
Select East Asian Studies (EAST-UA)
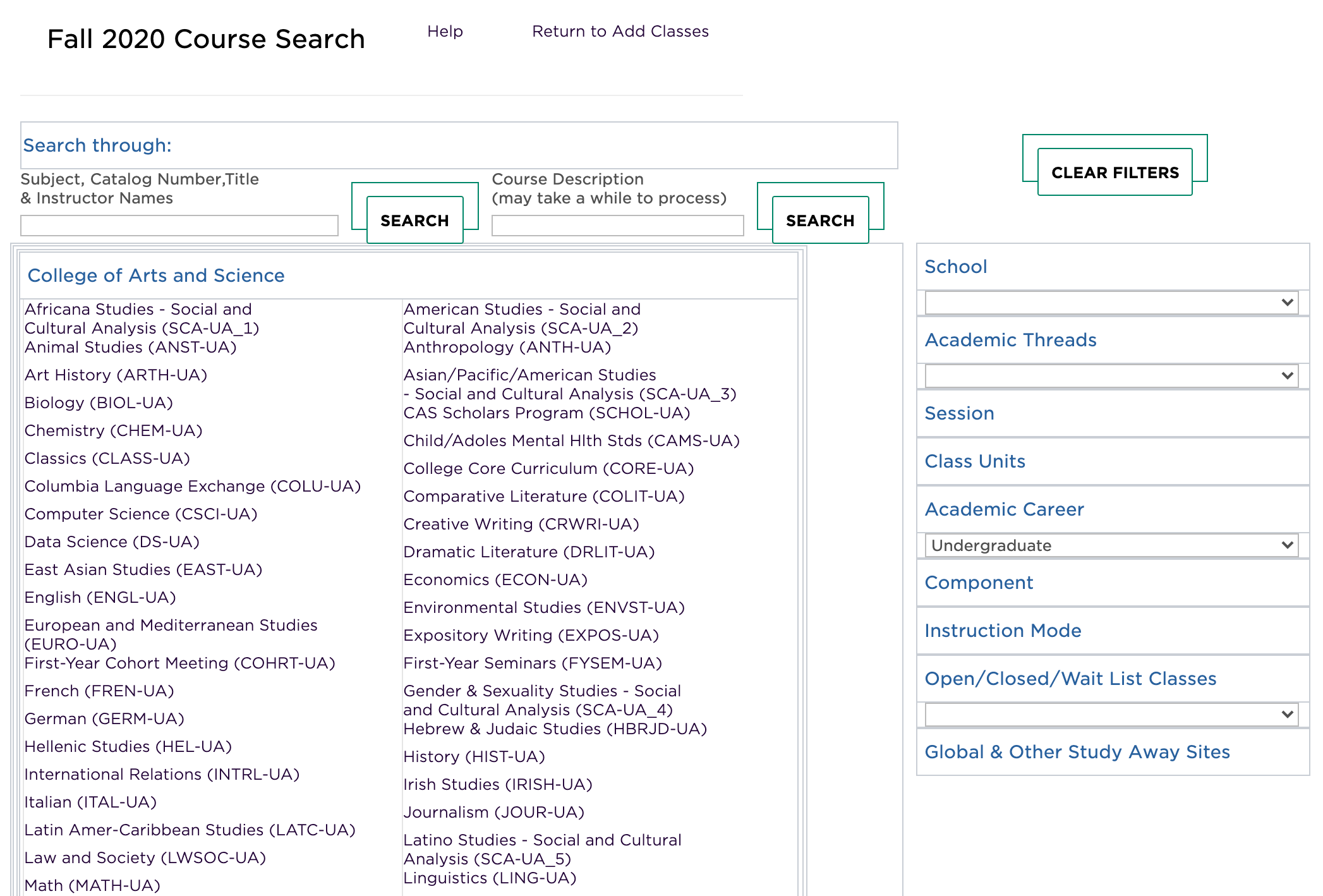pos(143,570)
